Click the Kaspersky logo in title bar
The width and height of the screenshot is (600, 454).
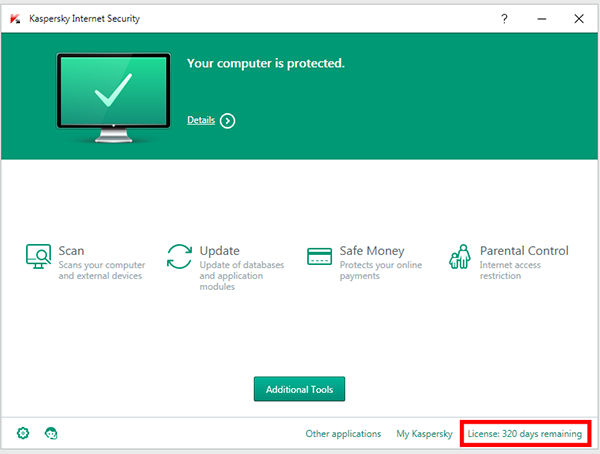coord(14,18)
